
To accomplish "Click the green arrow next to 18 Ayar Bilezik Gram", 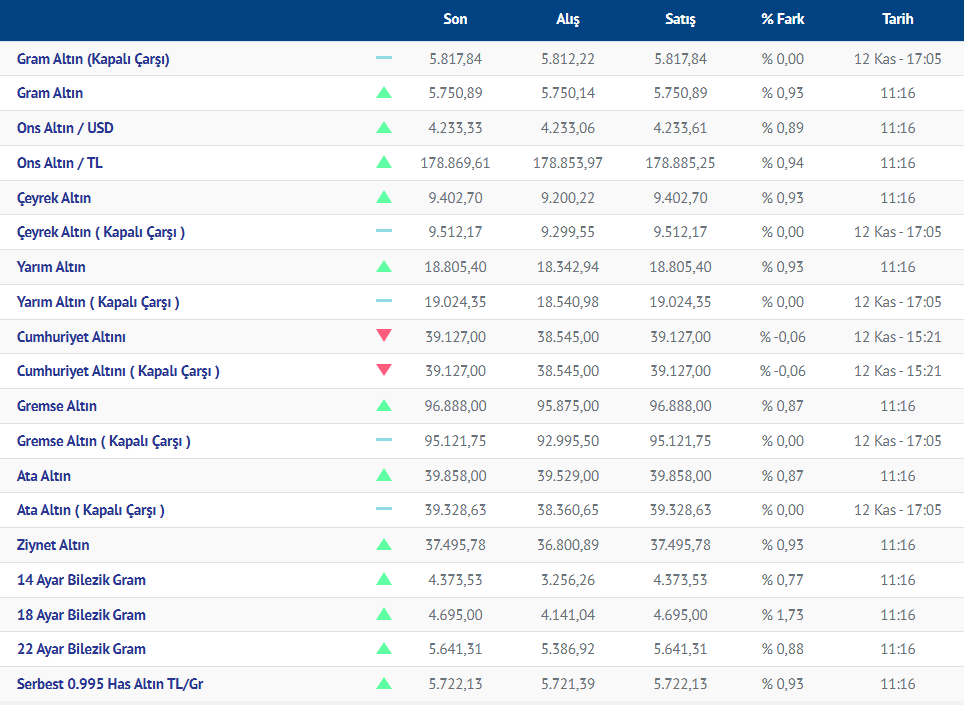I will [384, 615].
